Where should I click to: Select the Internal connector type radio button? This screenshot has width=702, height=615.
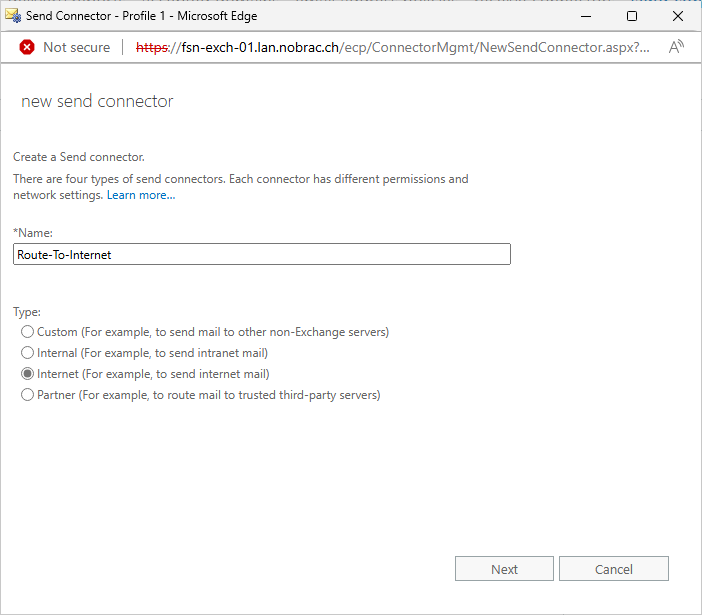pyautogui.click(x=27, y=353)
